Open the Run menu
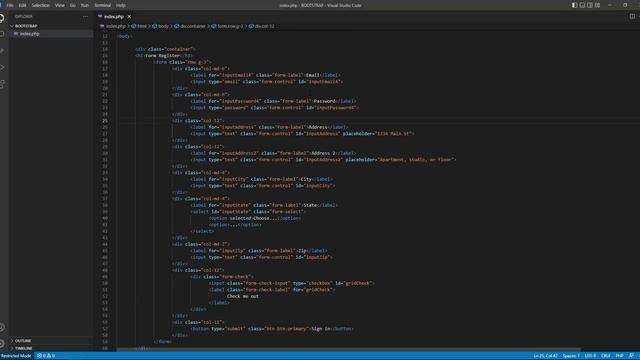The width and height of the screenshot is (640, 360). (x=85, y=5)
